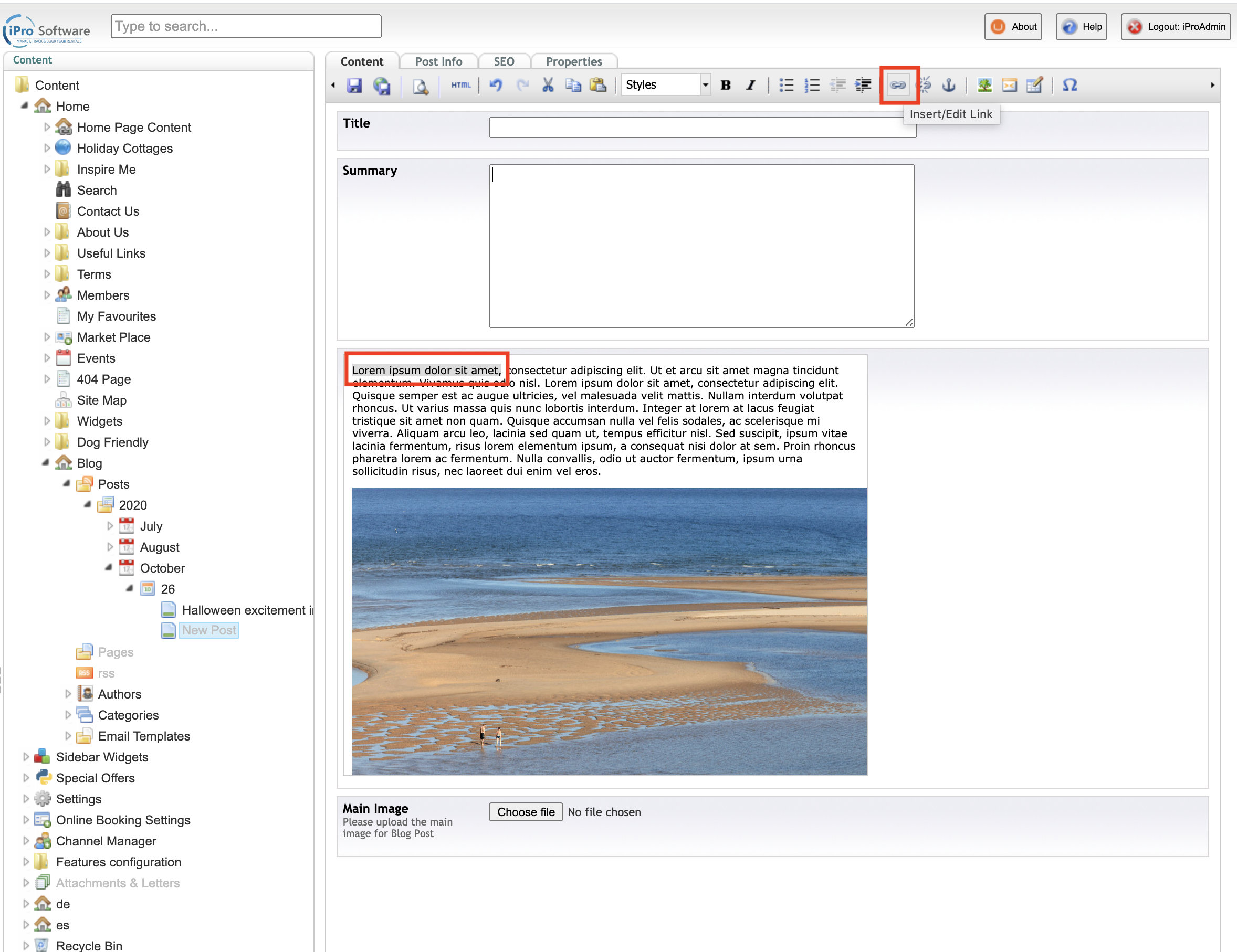Collapse the October month node
Screen dimensions: 1237x952
(109, 568)
